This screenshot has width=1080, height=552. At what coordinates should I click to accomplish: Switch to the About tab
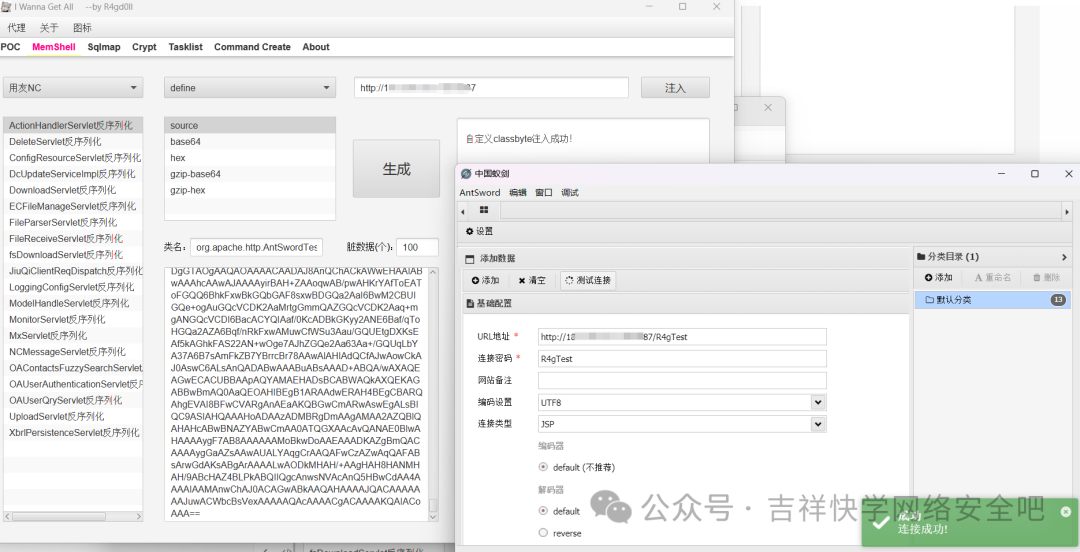click(315, 47)
